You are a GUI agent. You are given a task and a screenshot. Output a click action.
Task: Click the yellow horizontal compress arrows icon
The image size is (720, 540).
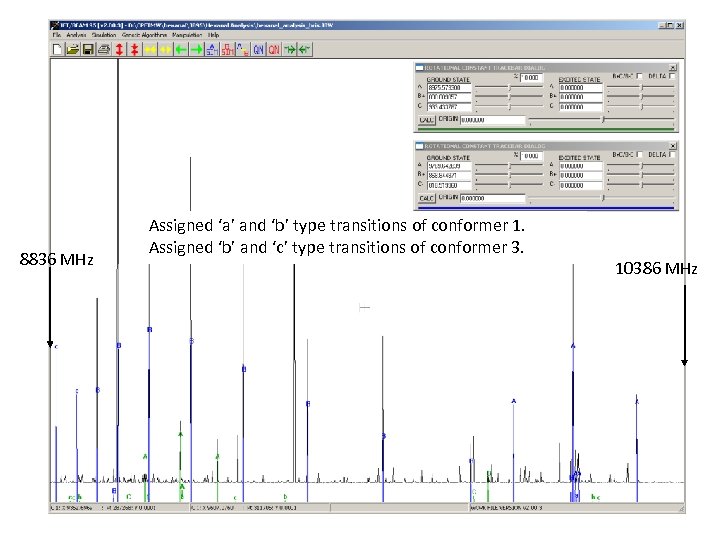coord(150,50)
